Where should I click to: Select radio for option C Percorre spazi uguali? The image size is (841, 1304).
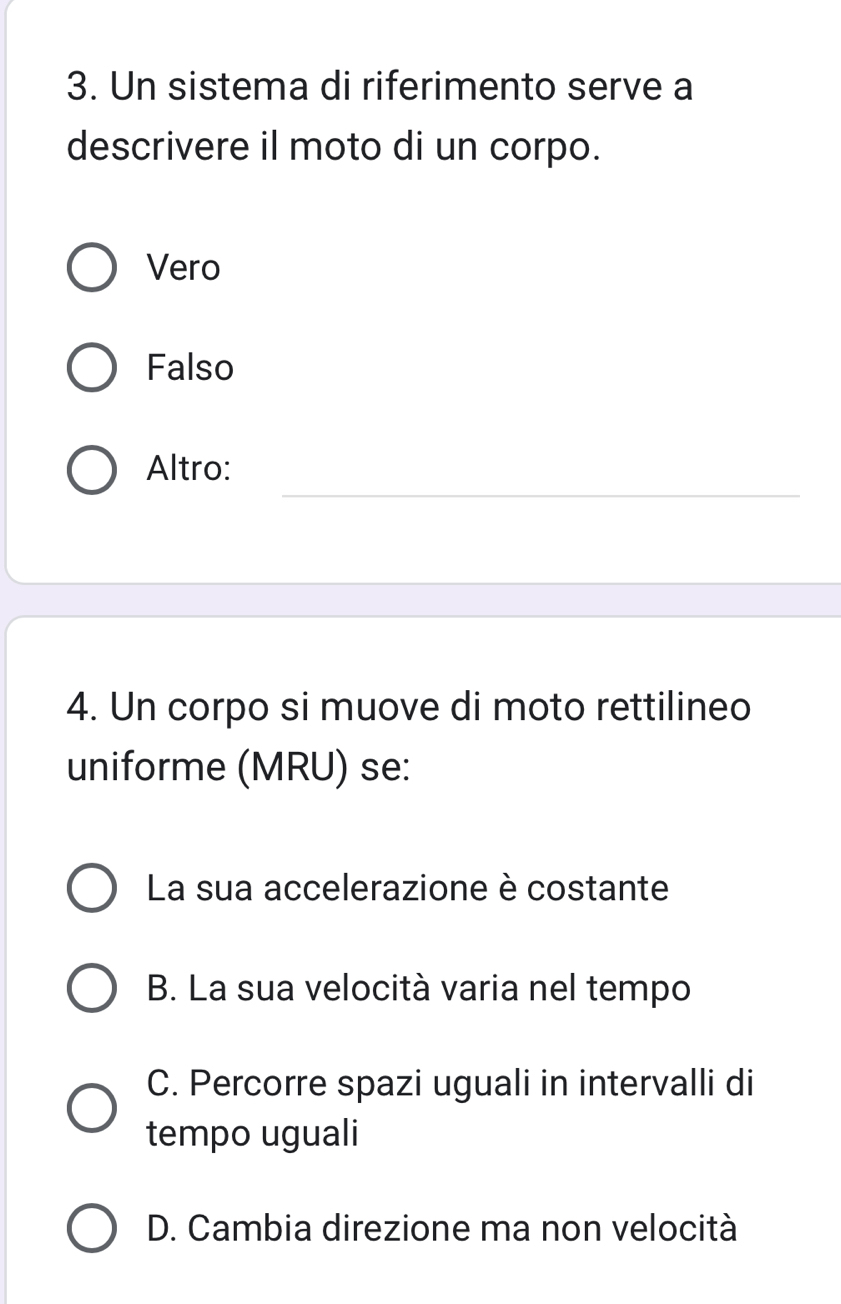pos(91,1109)
